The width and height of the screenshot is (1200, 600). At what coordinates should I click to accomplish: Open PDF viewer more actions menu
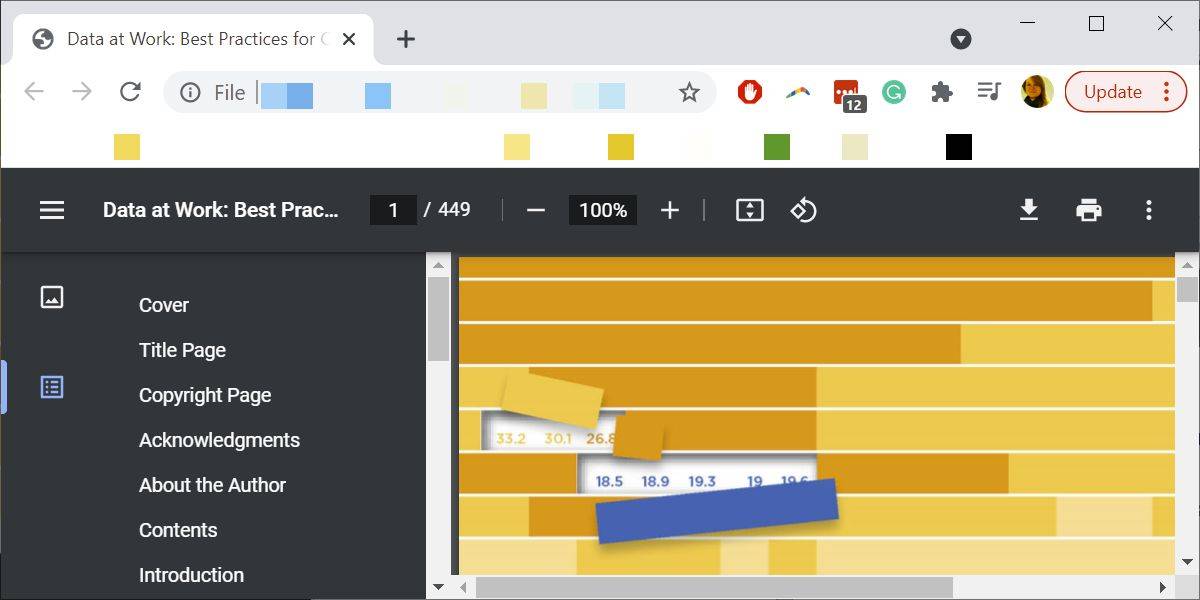tap(1149, 210)
